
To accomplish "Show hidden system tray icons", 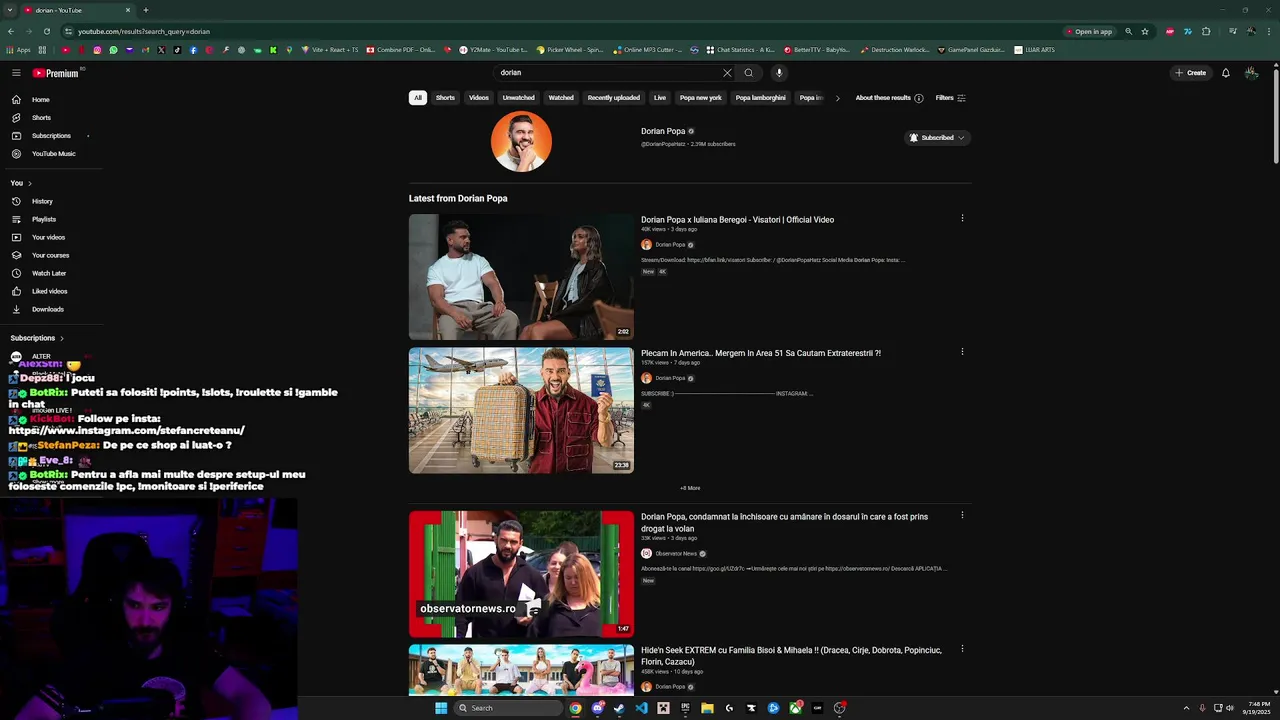I will click(1186, 708).
